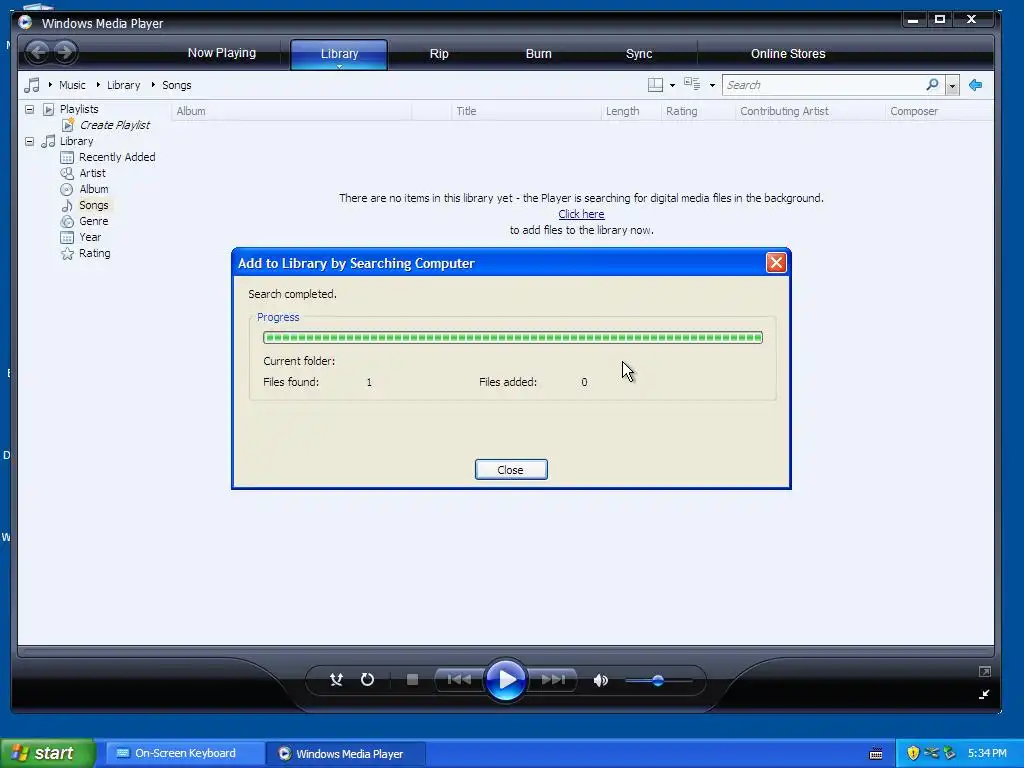
Task: Select Year in Library tree
Action: tap(90, 237)
